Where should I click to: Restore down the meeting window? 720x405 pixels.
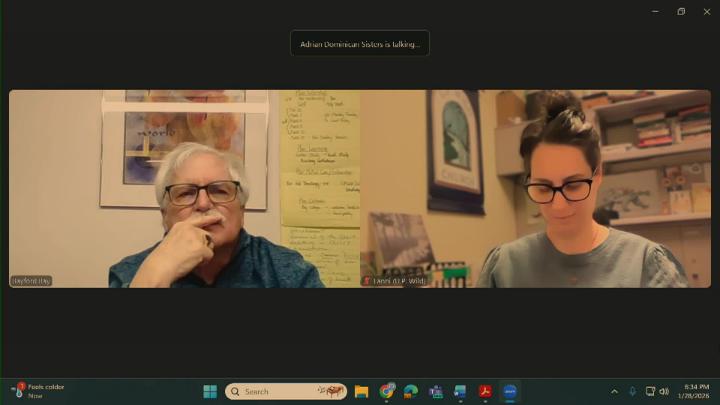click(x=681, y=11)
